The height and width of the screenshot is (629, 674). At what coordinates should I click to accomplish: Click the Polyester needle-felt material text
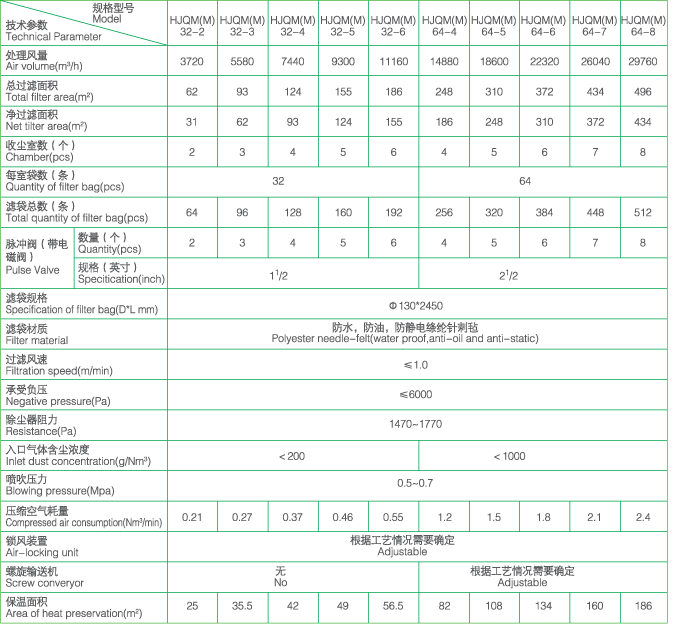point(405,339)
